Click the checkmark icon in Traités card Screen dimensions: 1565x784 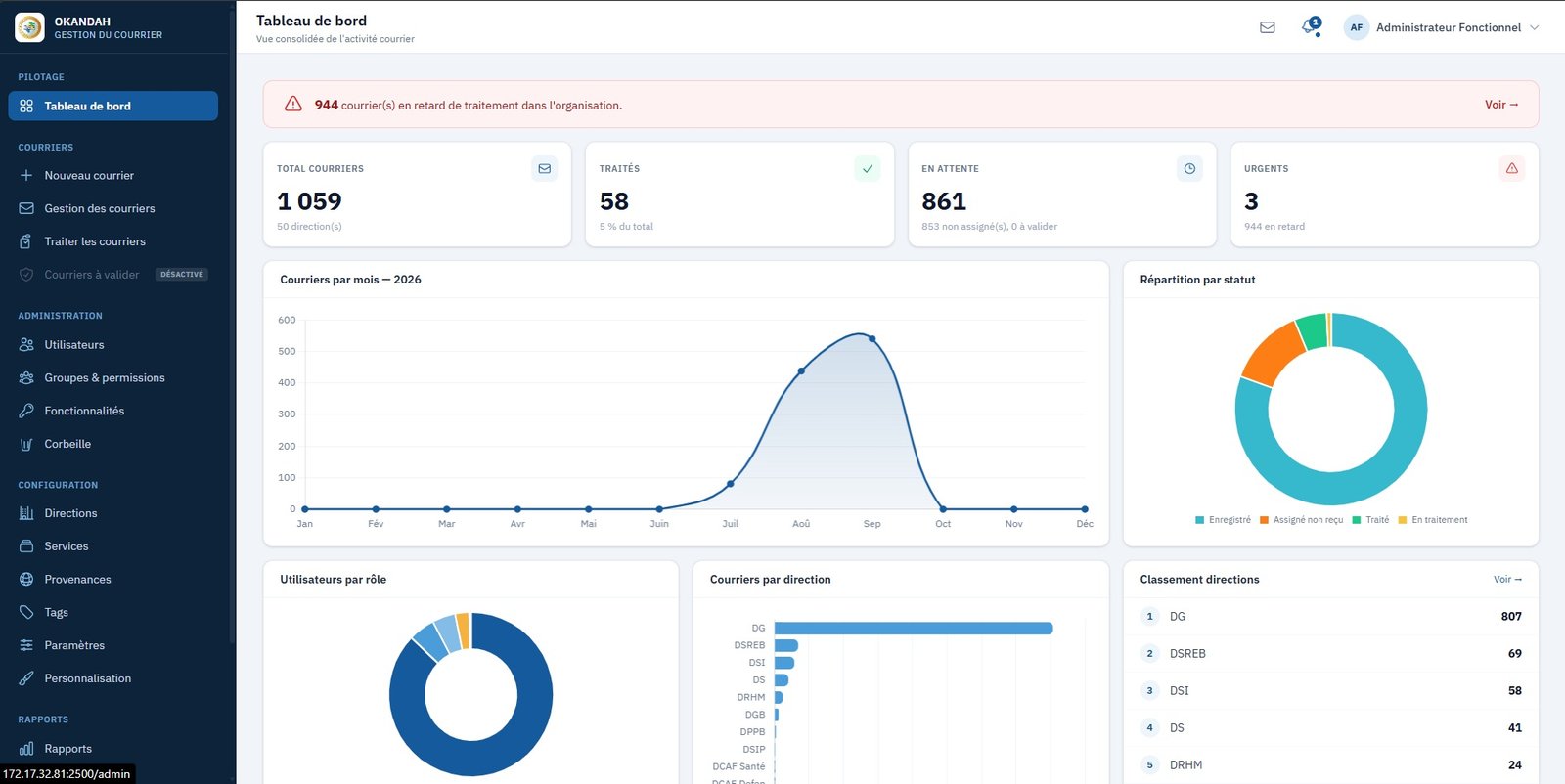coord(867,168)
